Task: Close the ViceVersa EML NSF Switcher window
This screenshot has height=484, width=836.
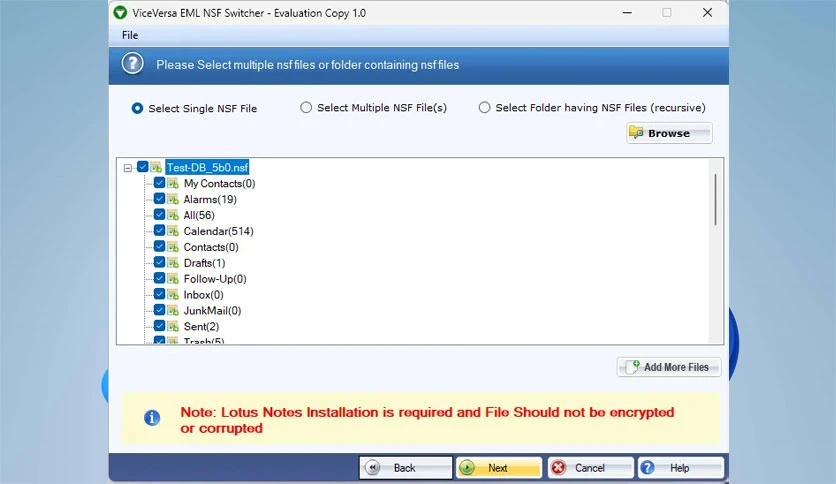Action: 707,12
